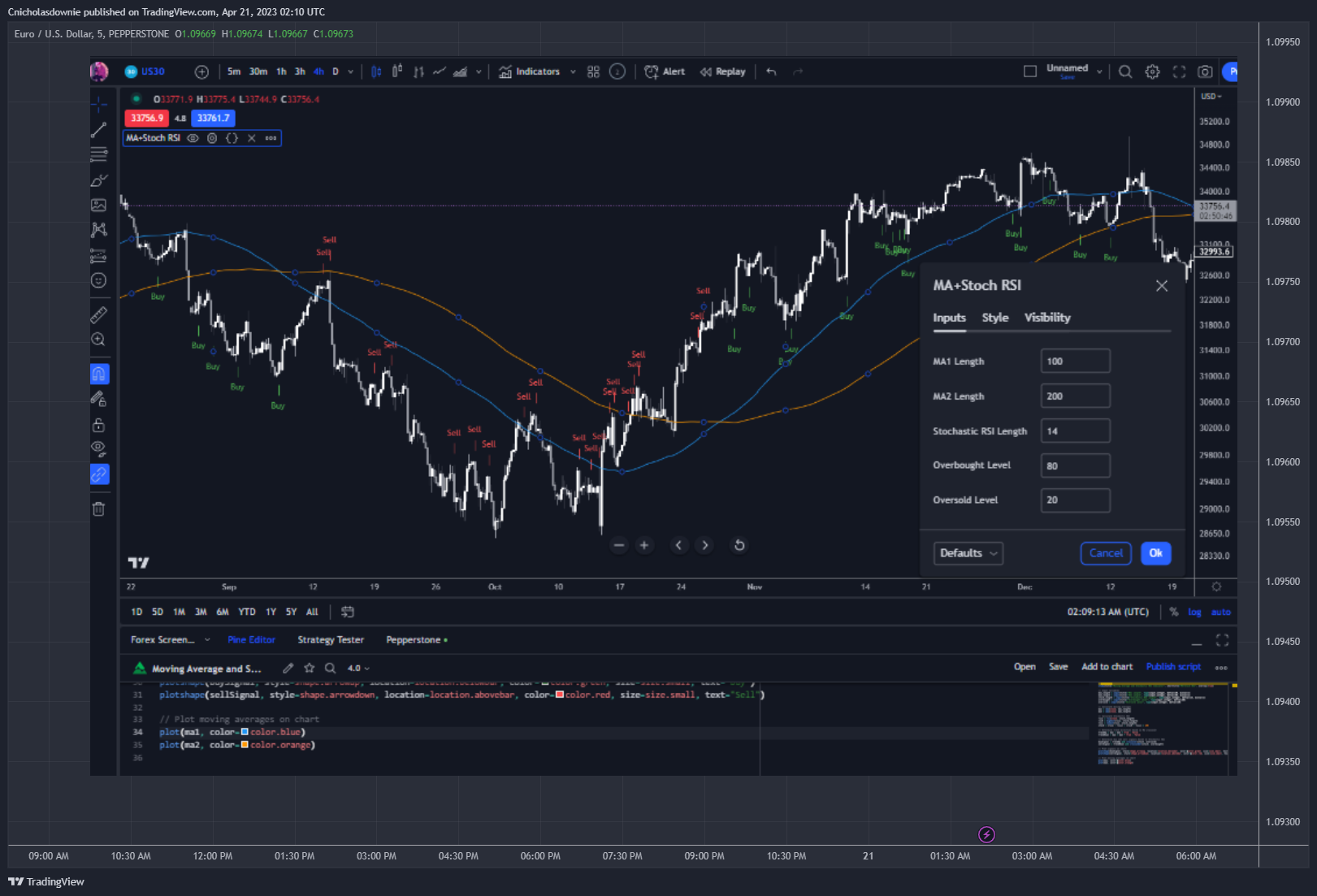The width and height of the screenshot is (1317, 896).
Task: Click the orange color swatch on line 35
Action: [x=245, y=745]
